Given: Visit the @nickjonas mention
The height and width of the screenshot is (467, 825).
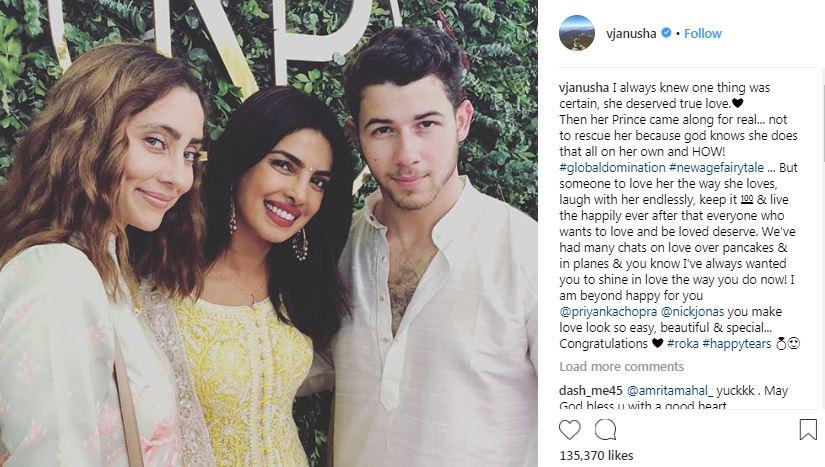Looking at the screenshot, I should point(692,312).
